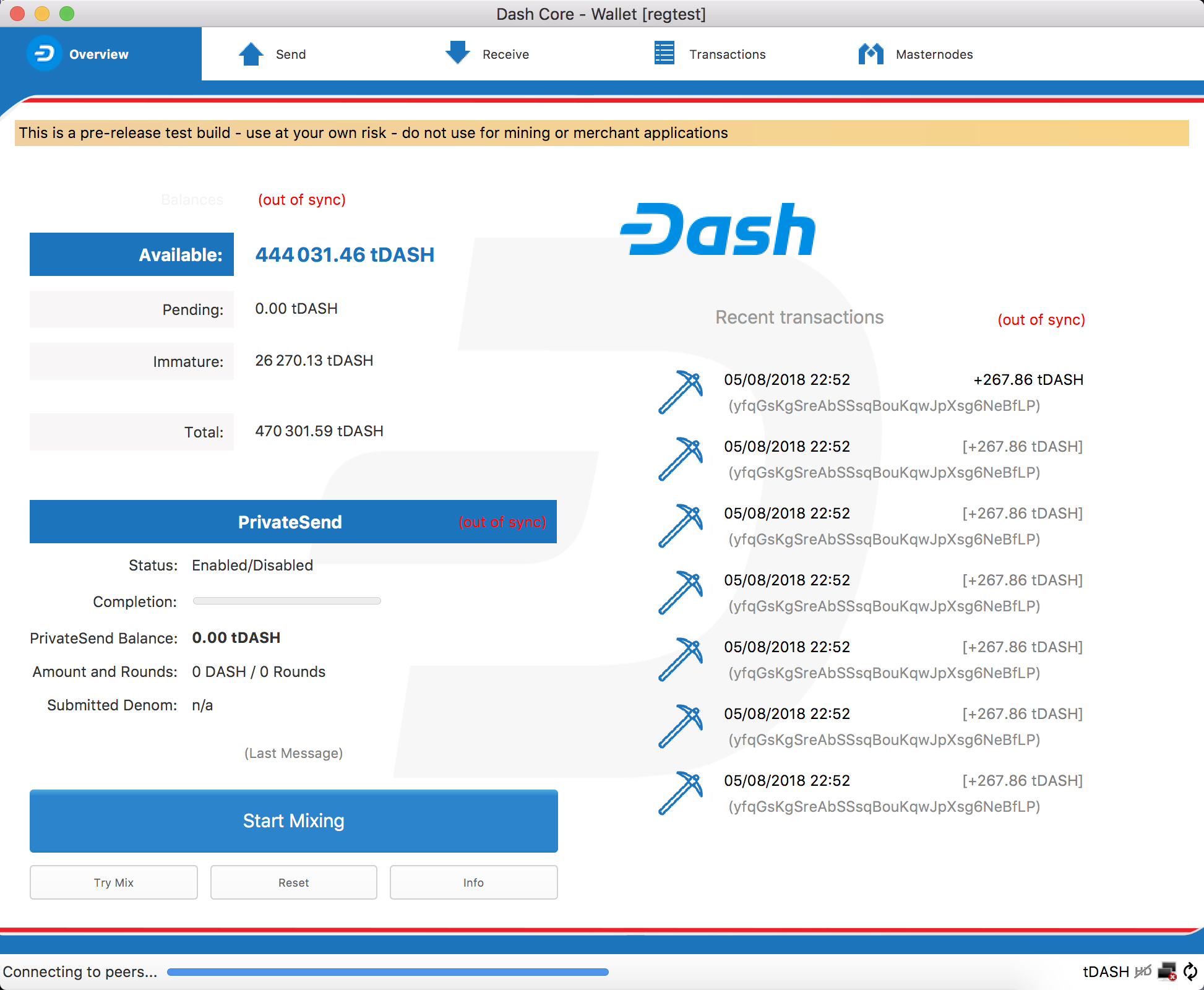
Task: Click the PrivateSend Balance value 0.00 tDASH
Action: [236, 638]
